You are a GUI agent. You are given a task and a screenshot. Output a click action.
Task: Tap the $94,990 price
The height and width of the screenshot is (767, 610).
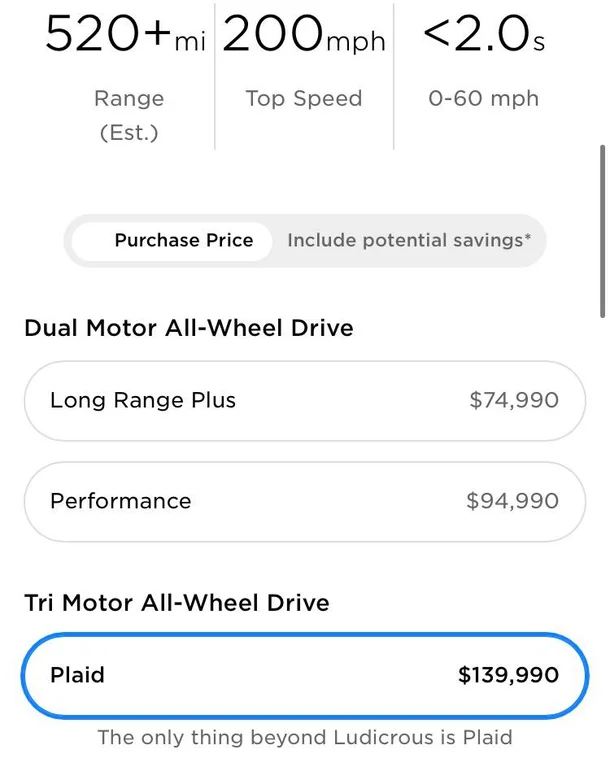point(512,501)
